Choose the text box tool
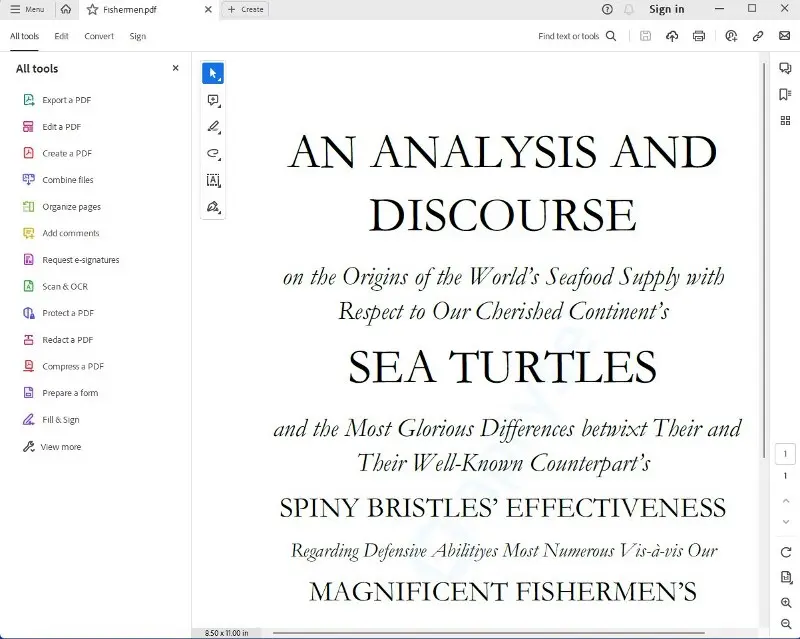The height and width of the screenshot is (639, 800). coord(213,180)
